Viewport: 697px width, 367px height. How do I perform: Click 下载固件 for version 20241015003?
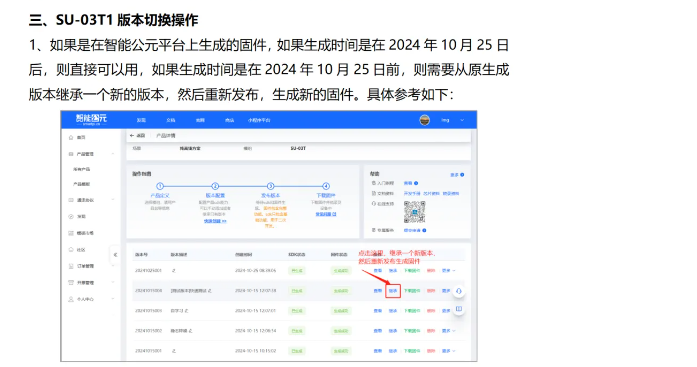click(x=412, y=311)
